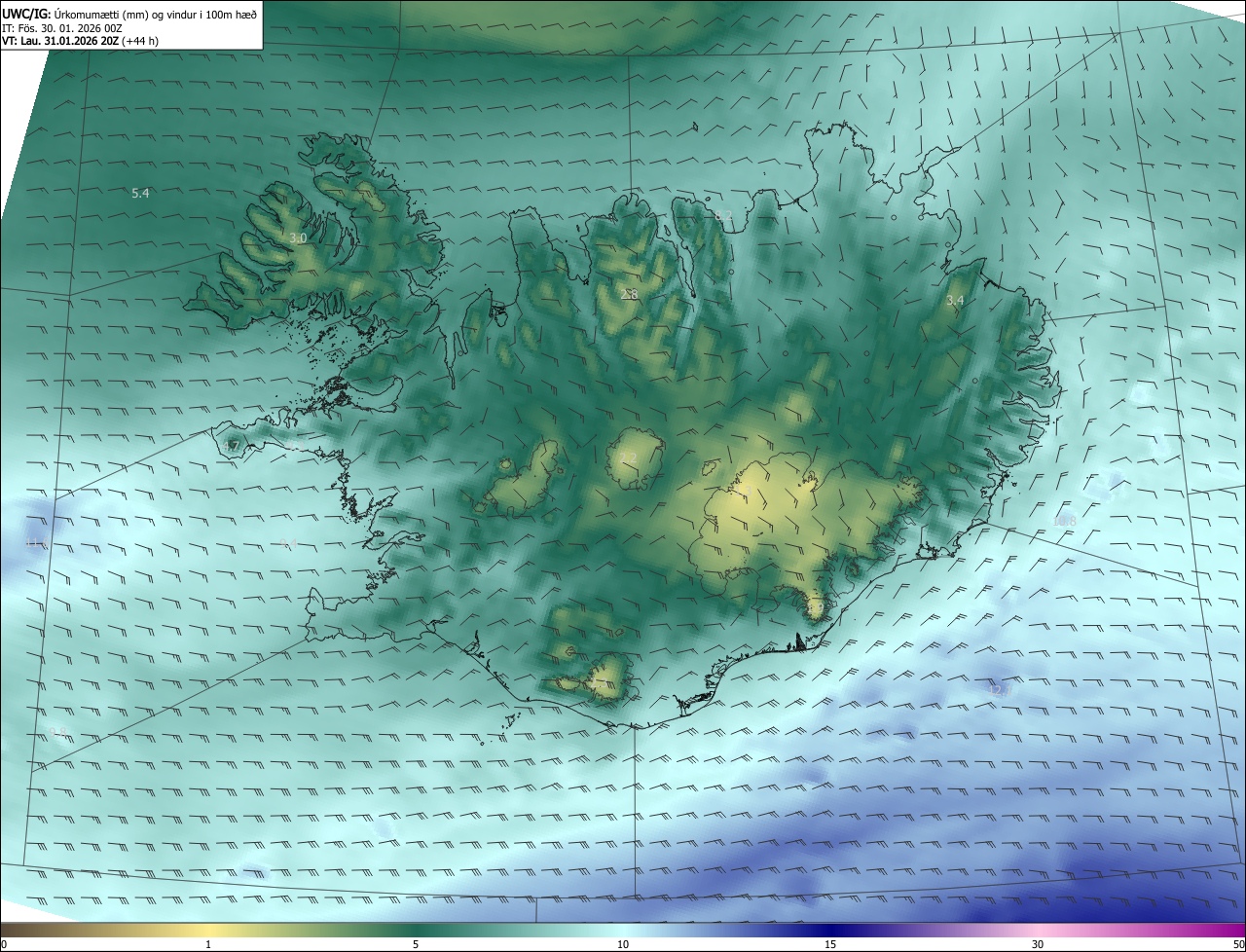Screen dimensions: 1246x952
Task: Click the 30 tick on the colour scale
Action: coord(1038,944)
